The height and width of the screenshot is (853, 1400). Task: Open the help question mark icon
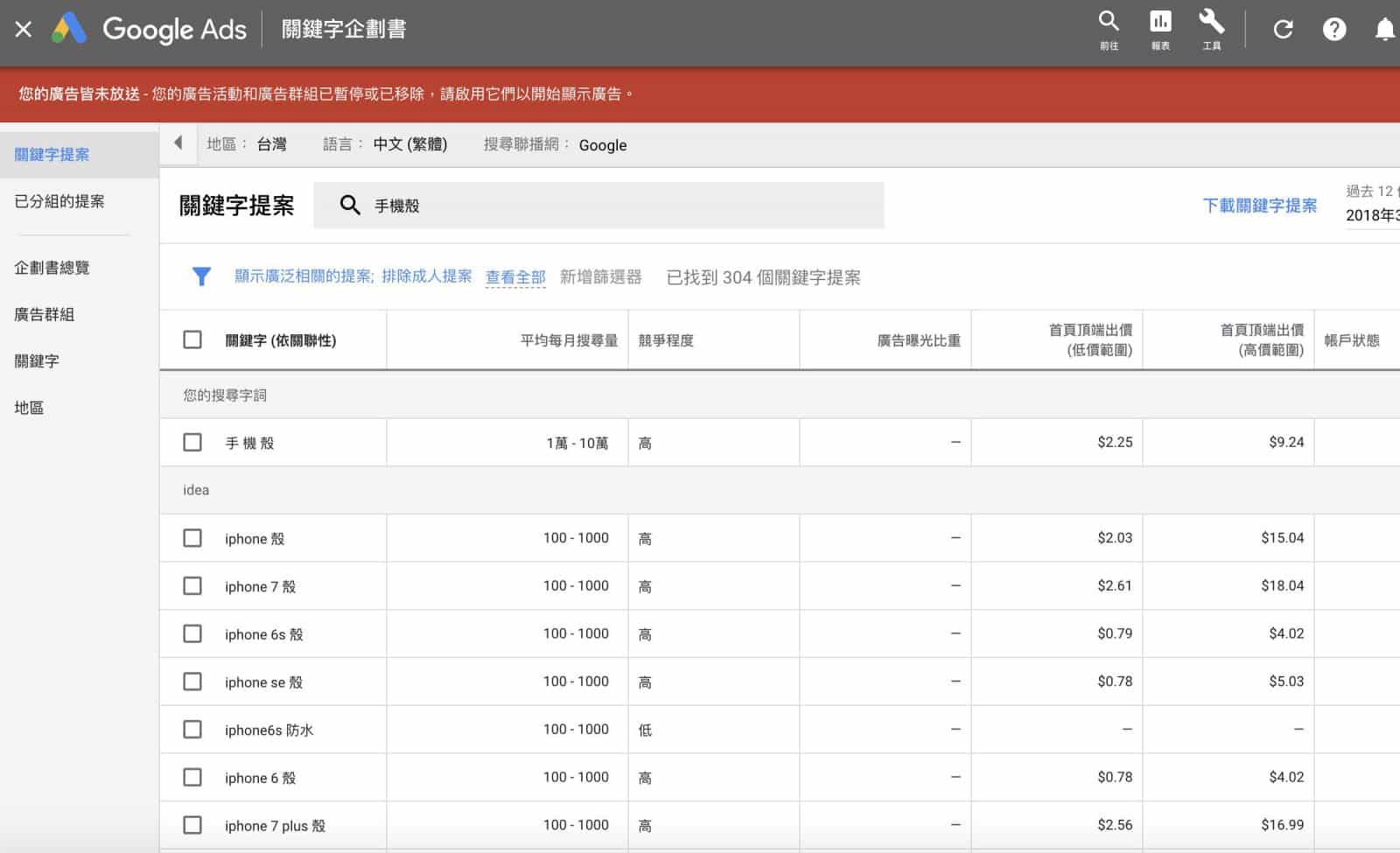pyautogui.click(x=1334, y=30)
